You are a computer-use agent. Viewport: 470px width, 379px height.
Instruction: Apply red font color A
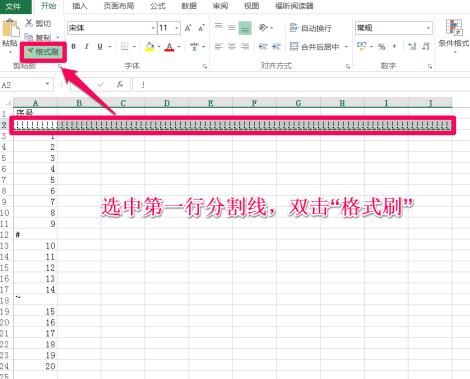169,47
